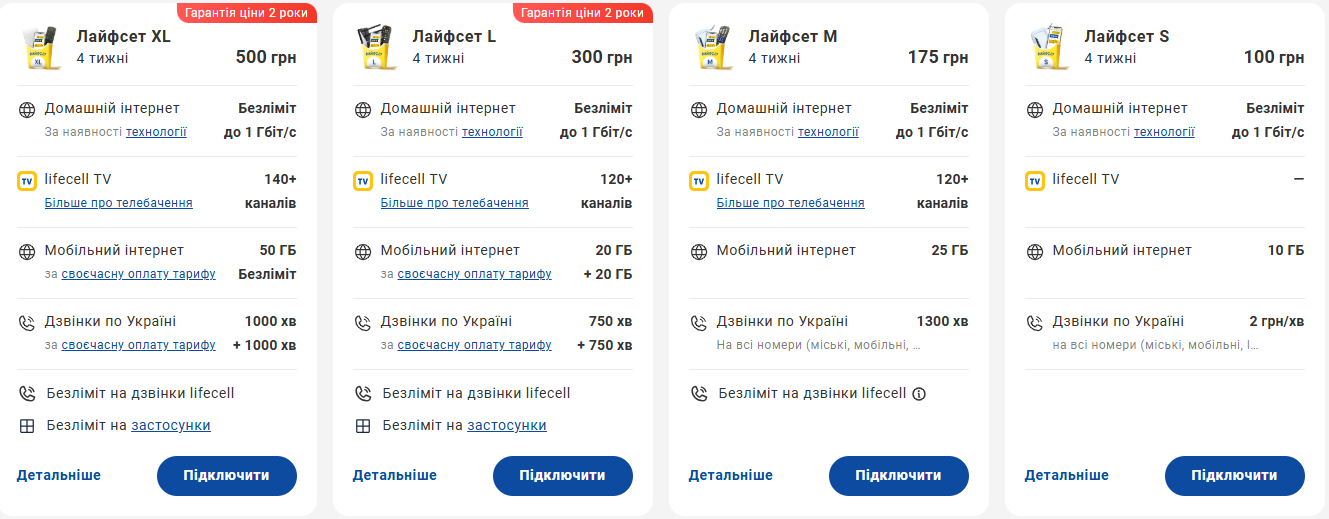Click the Лайфсет M package icon

coord(711,48)
